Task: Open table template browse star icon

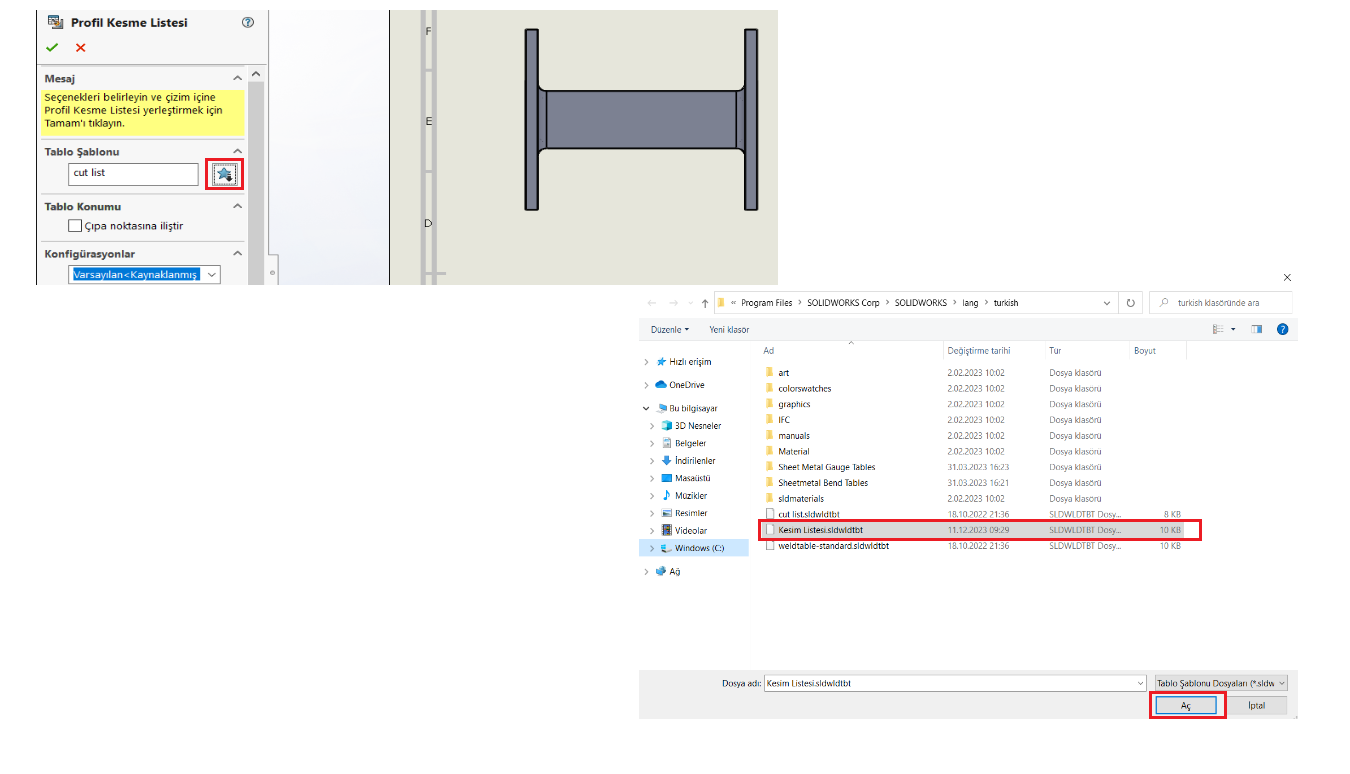Action: (x=225, y=174)
